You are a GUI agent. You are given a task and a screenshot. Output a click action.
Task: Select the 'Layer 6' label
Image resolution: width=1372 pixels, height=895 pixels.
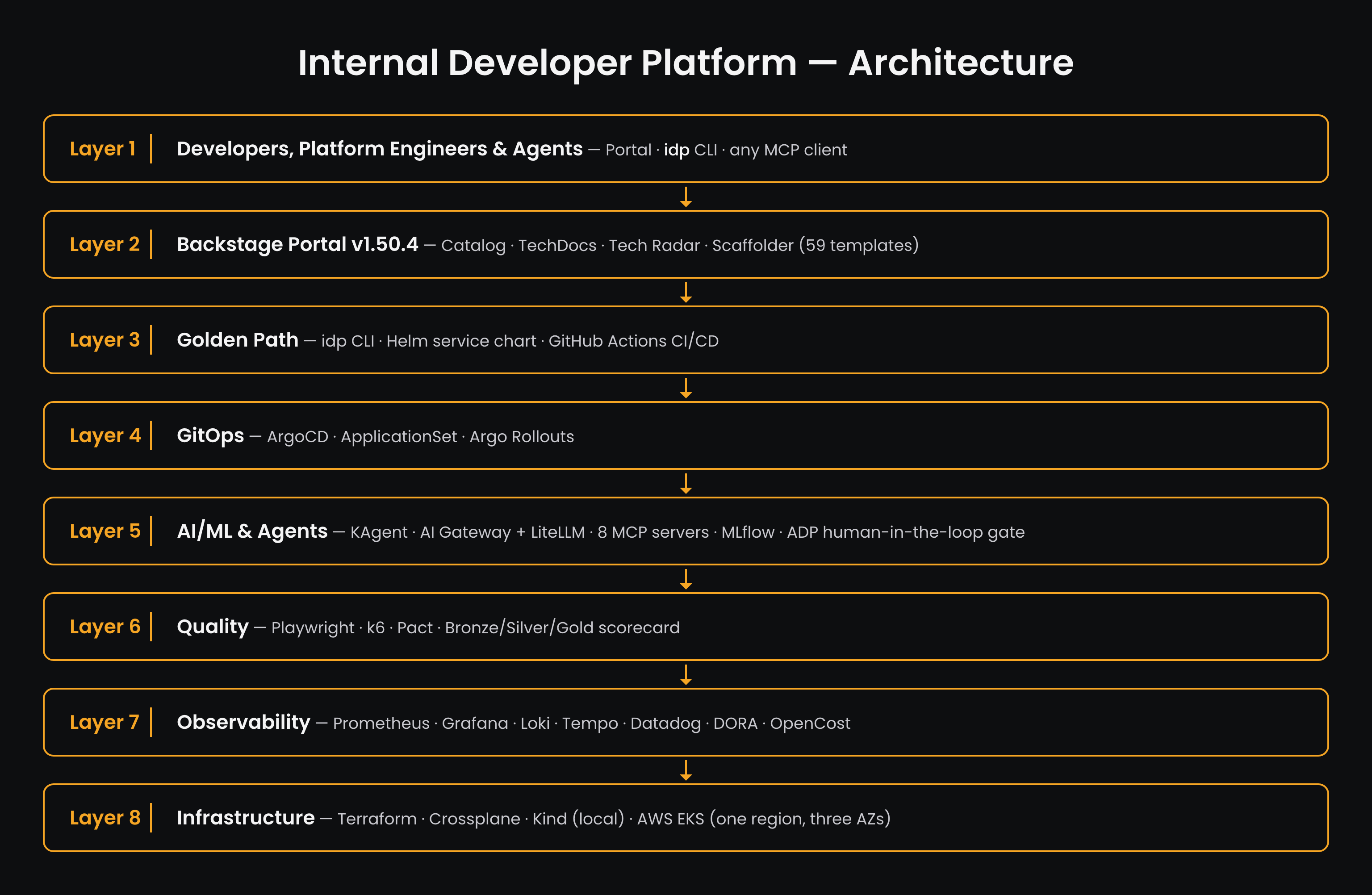click(x=105, y=627)
